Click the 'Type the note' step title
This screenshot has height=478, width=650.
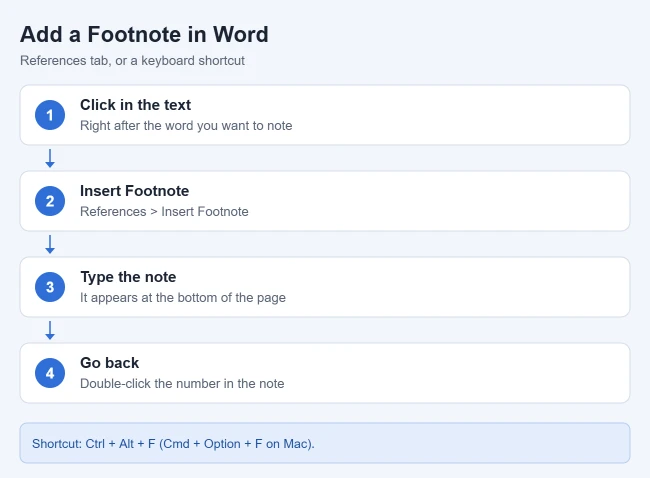(128, 277)
